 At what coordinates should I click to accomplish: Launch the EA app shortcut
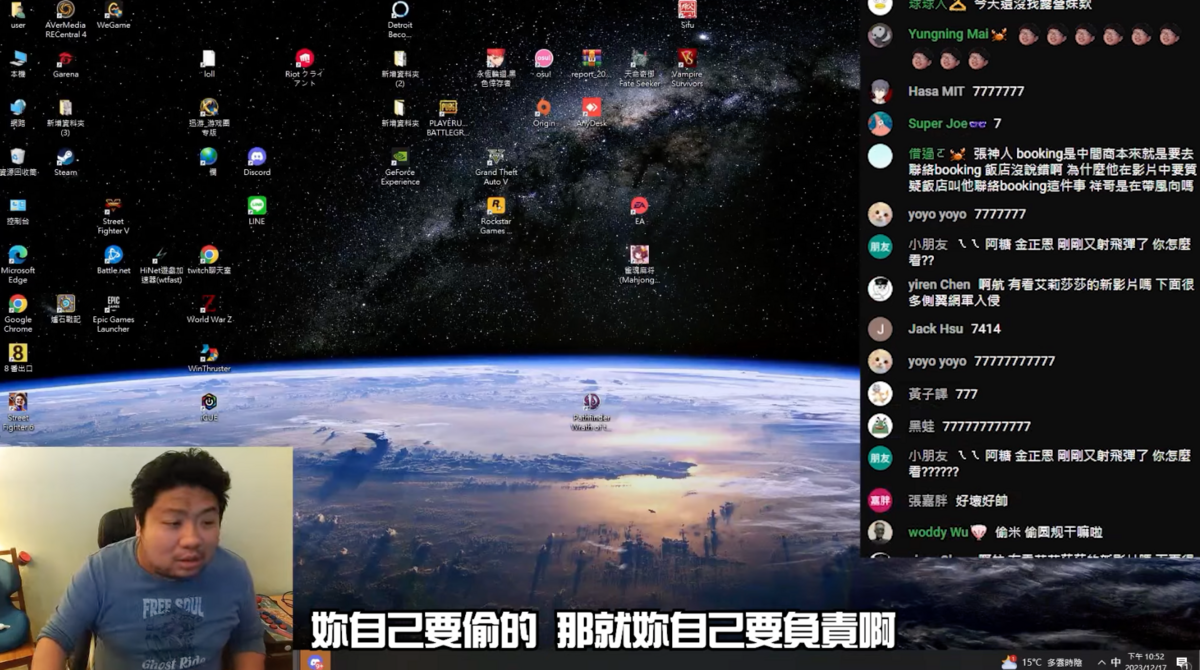[x=639, y=211]
